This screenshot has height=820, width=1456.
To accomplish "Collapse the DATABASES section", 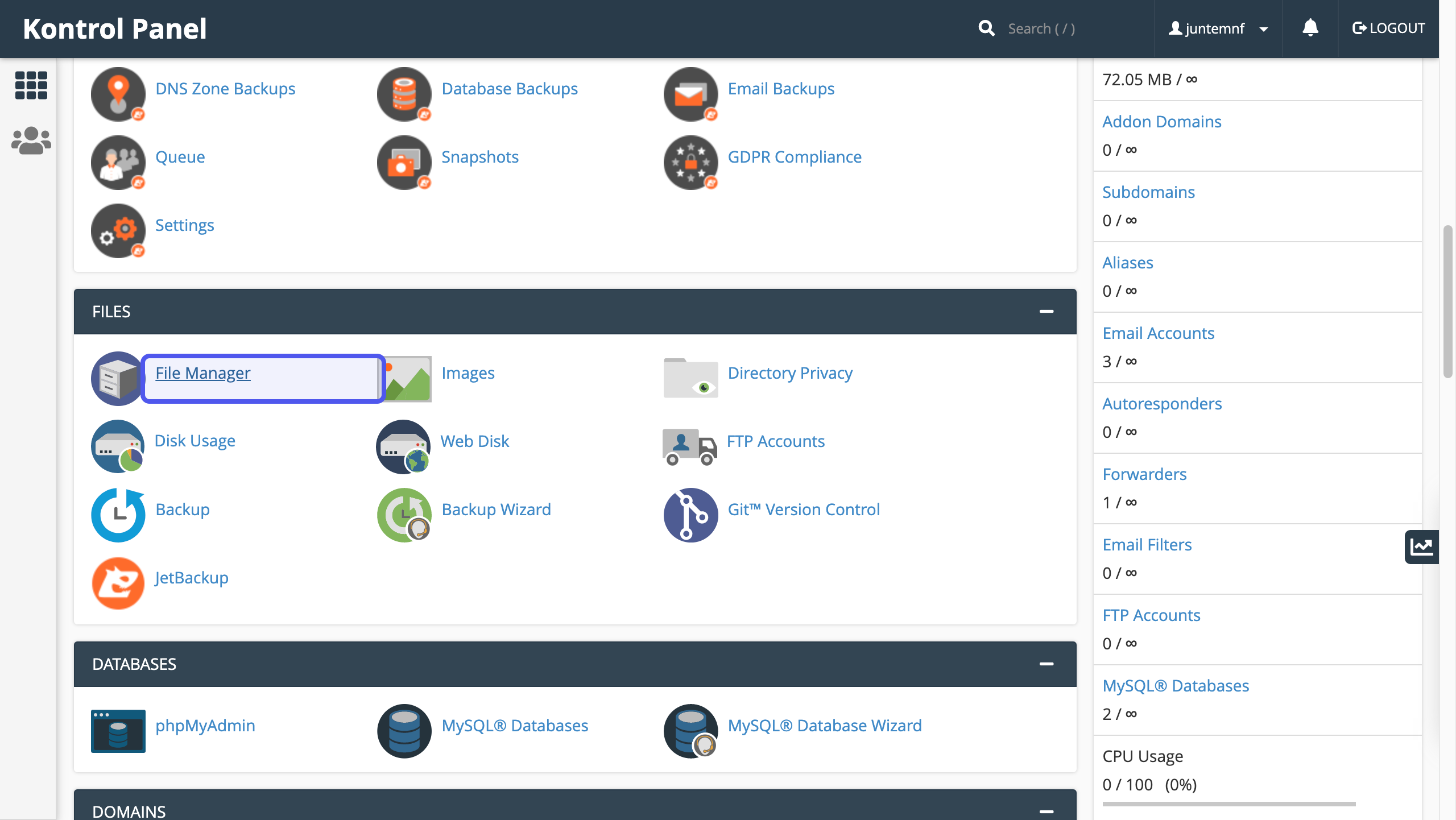I will coord(1046,664).
